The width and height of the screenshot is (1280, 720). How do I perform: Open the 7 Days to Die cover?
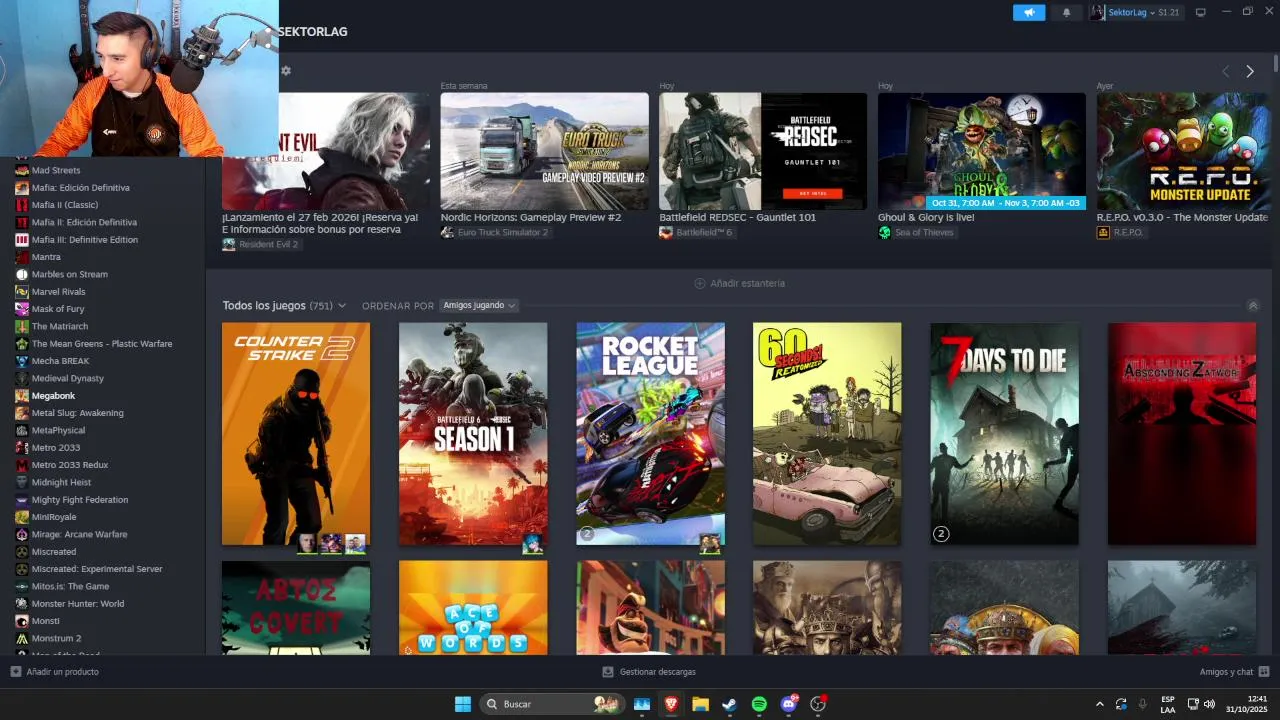(1005, 433)
